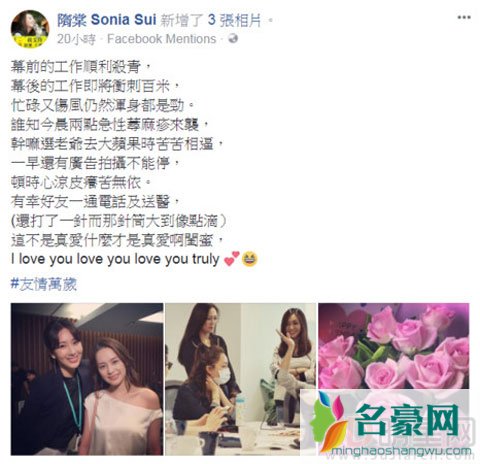Click the line about 急性蕁麻疹來襲
Screen dimensions: 480x464
click(x=108, y=125)
